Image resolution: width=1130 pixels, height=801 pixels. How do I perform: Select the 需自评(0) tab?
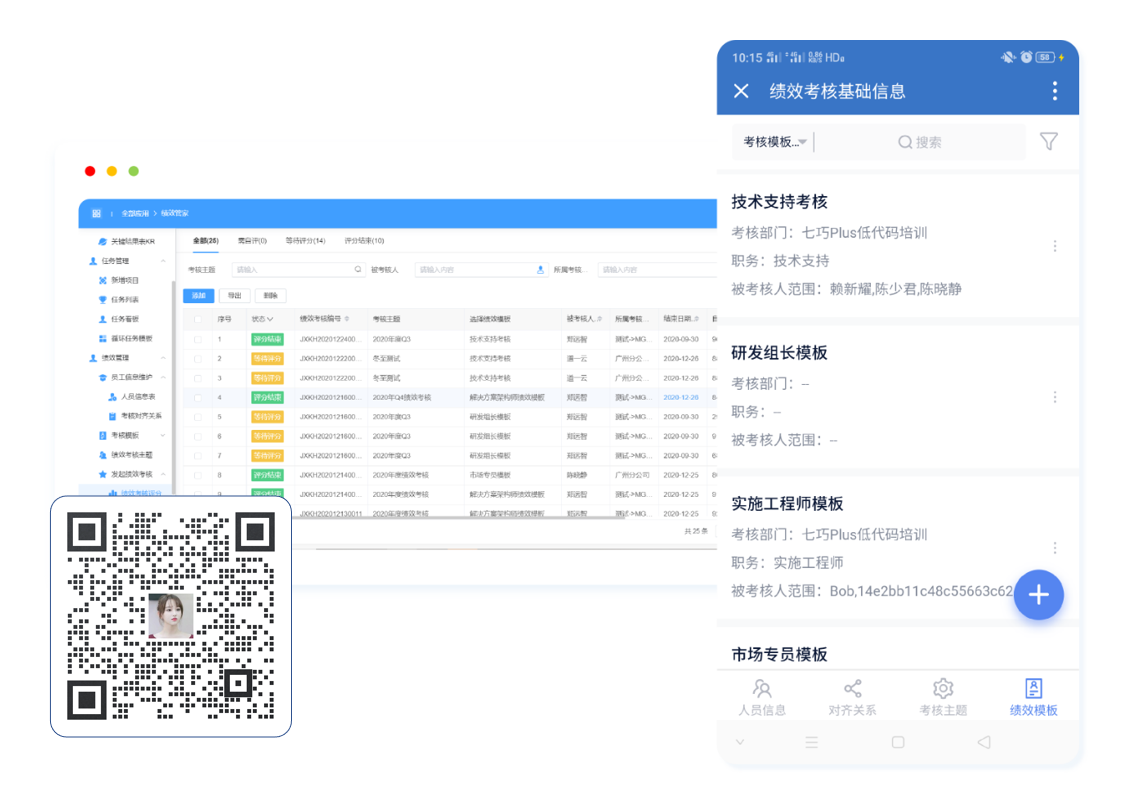point(252,241)
